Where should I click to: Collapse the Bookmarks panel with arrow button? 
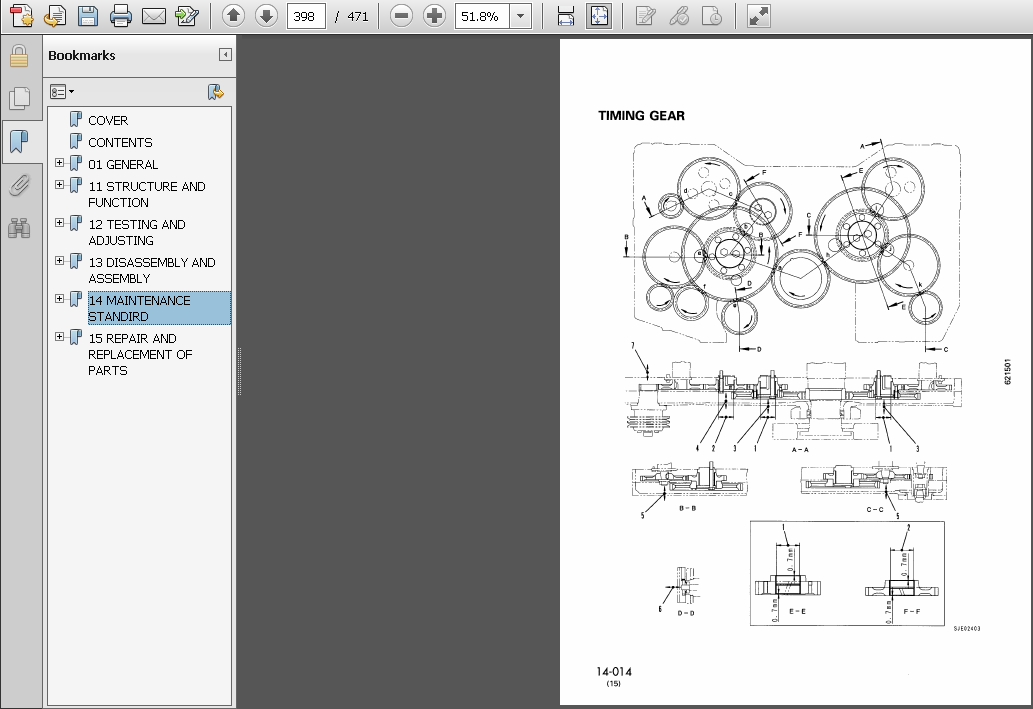pos(225,55)
